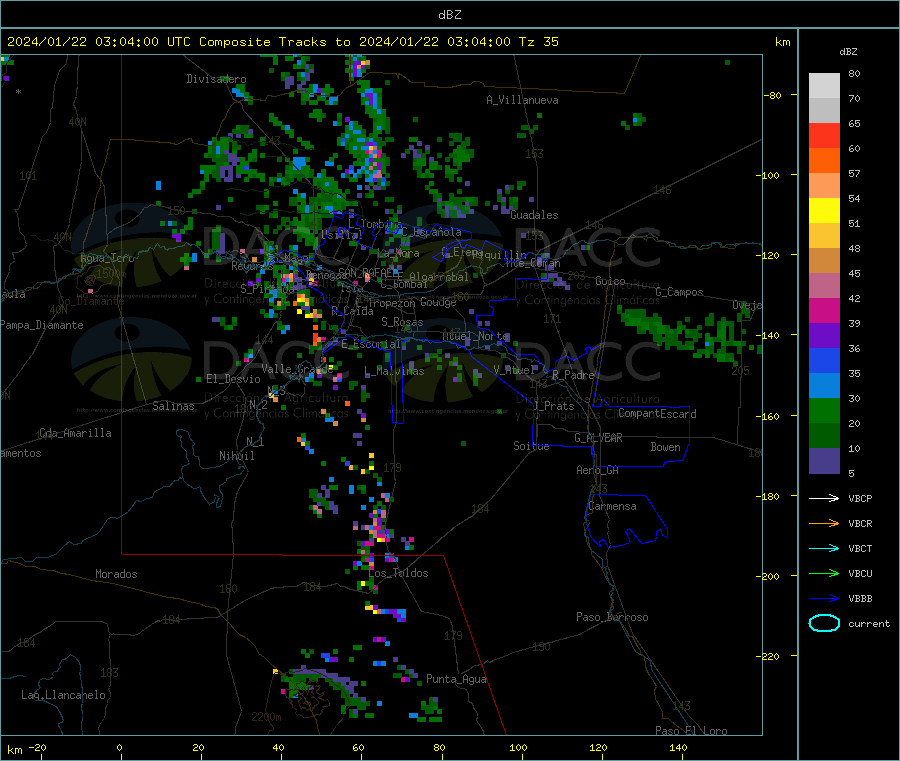Click the Atuel_Norte map label

pos(475,336)
